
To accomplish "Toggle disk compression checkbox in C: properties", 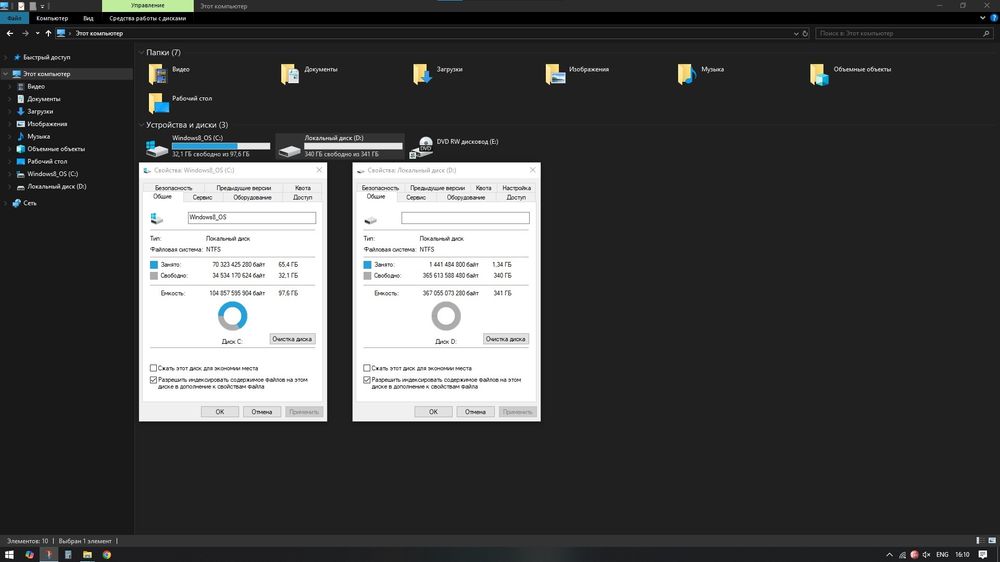I will (153, 368).
